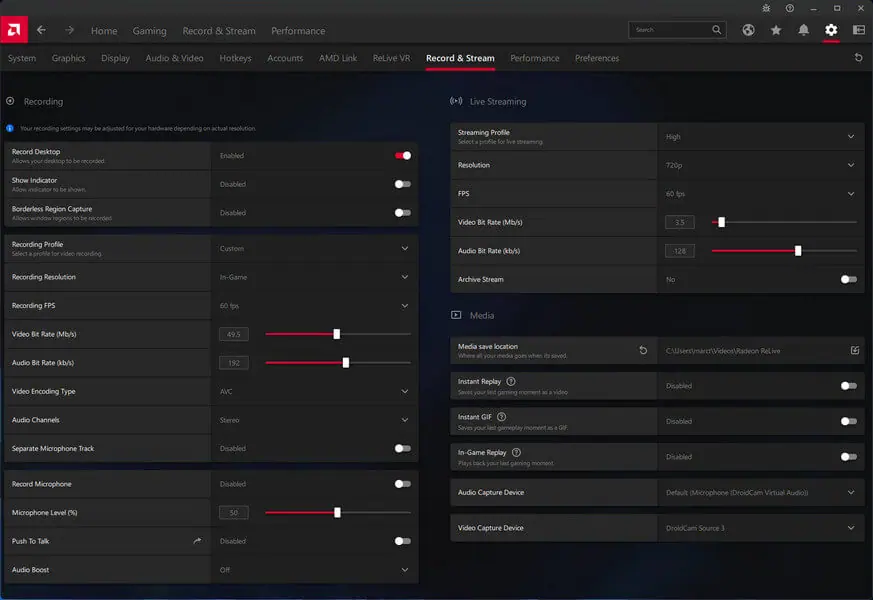Open the Audio Capture Device dropdown
This screenshot has height=600, width=873.
pyautogui.click(x=761, y=492)
